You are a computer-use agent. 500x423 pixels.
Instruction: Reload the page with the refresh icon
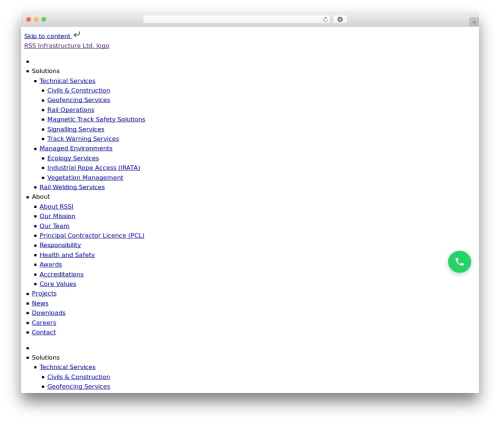(x=325, y=19)
